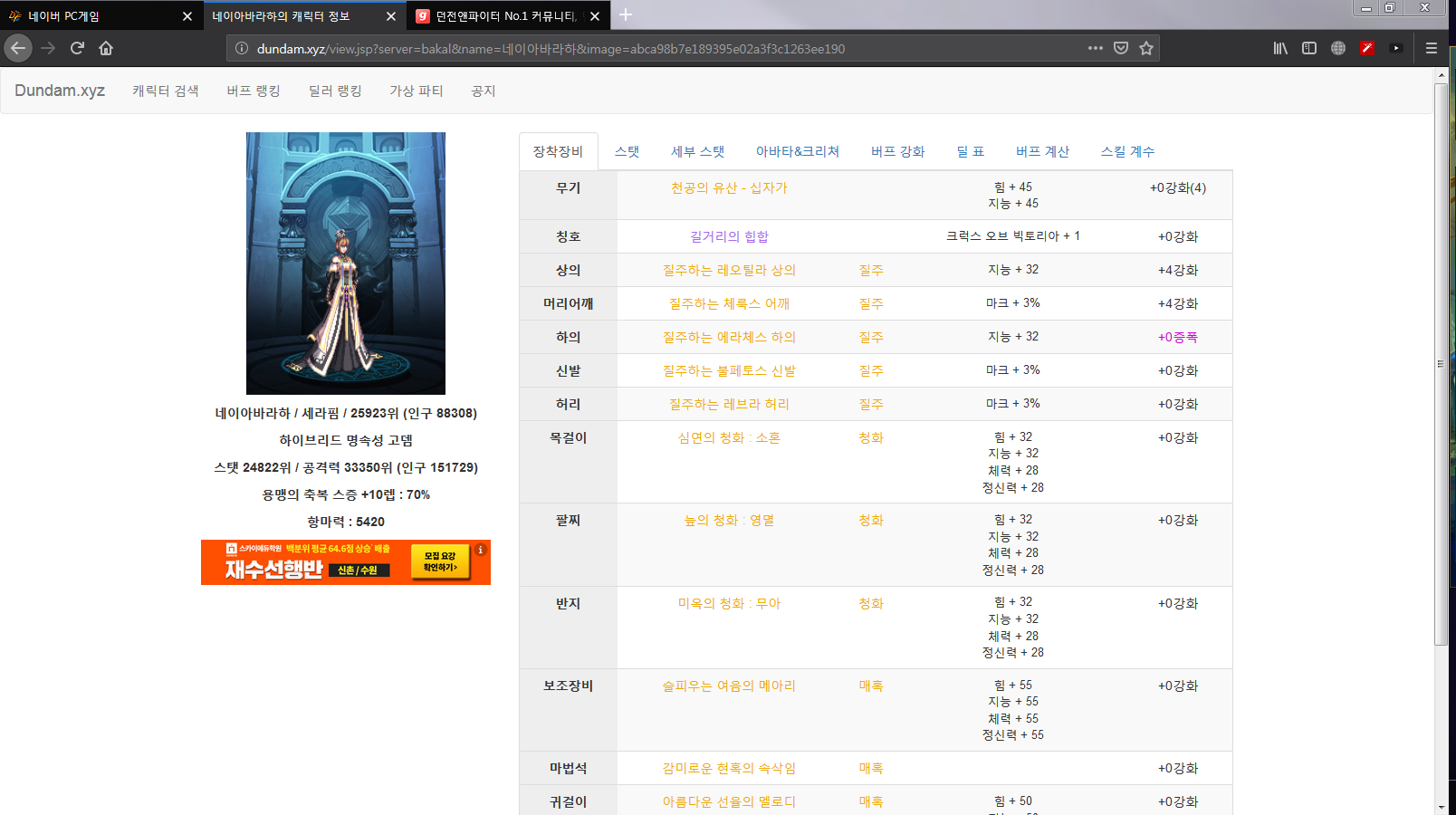Open the 세부 스탯 tab
The image size is (1456, 815).
[x=697, y=151]
